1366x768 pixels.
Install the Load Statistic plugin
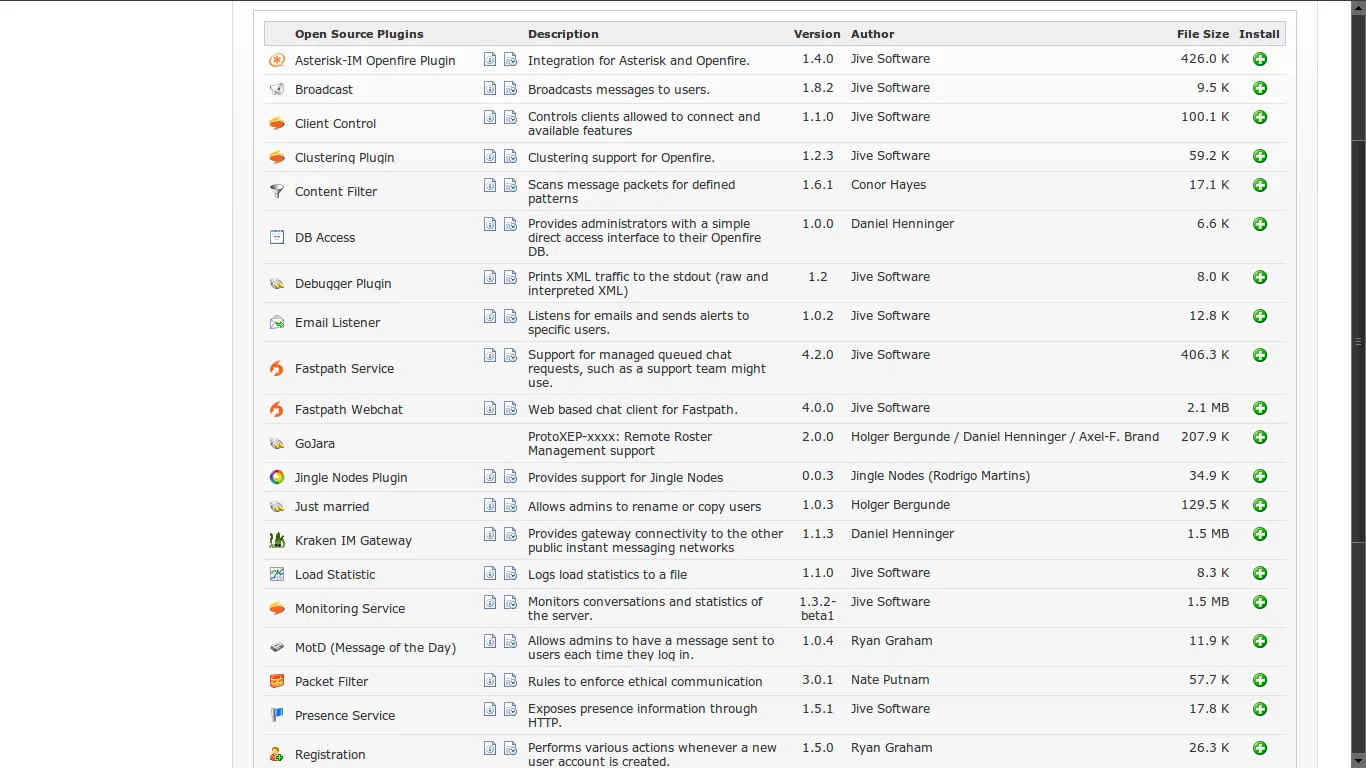1260,573
